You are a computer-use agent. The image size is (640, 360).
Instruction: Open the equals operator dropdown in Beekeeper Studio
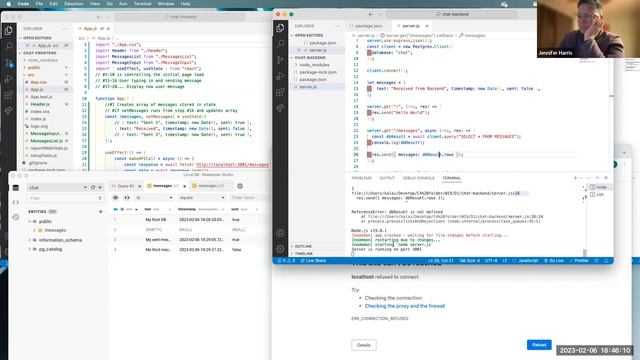[202, 198]
